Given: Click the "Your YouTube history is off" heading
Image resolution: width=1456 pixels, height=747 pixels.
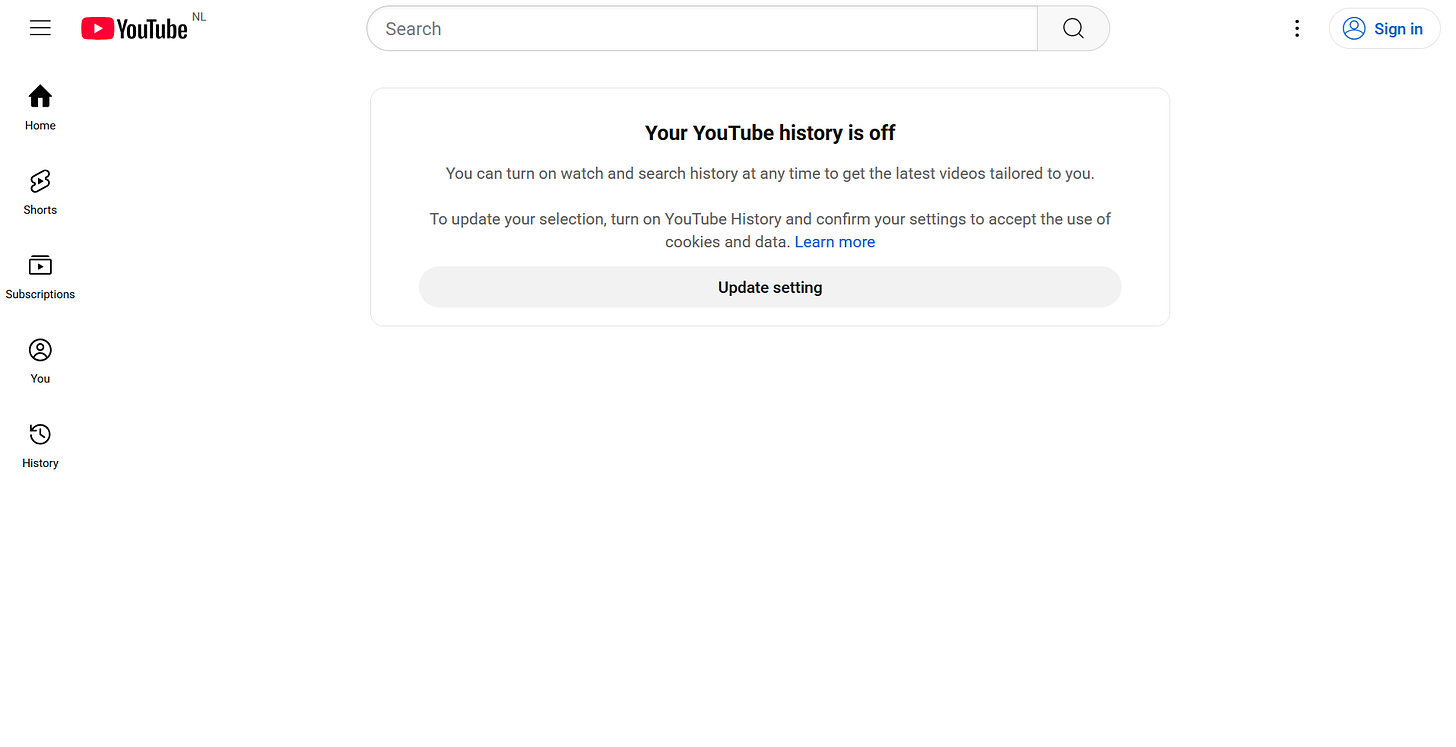Looking at the screenshot, I should 770,133.
